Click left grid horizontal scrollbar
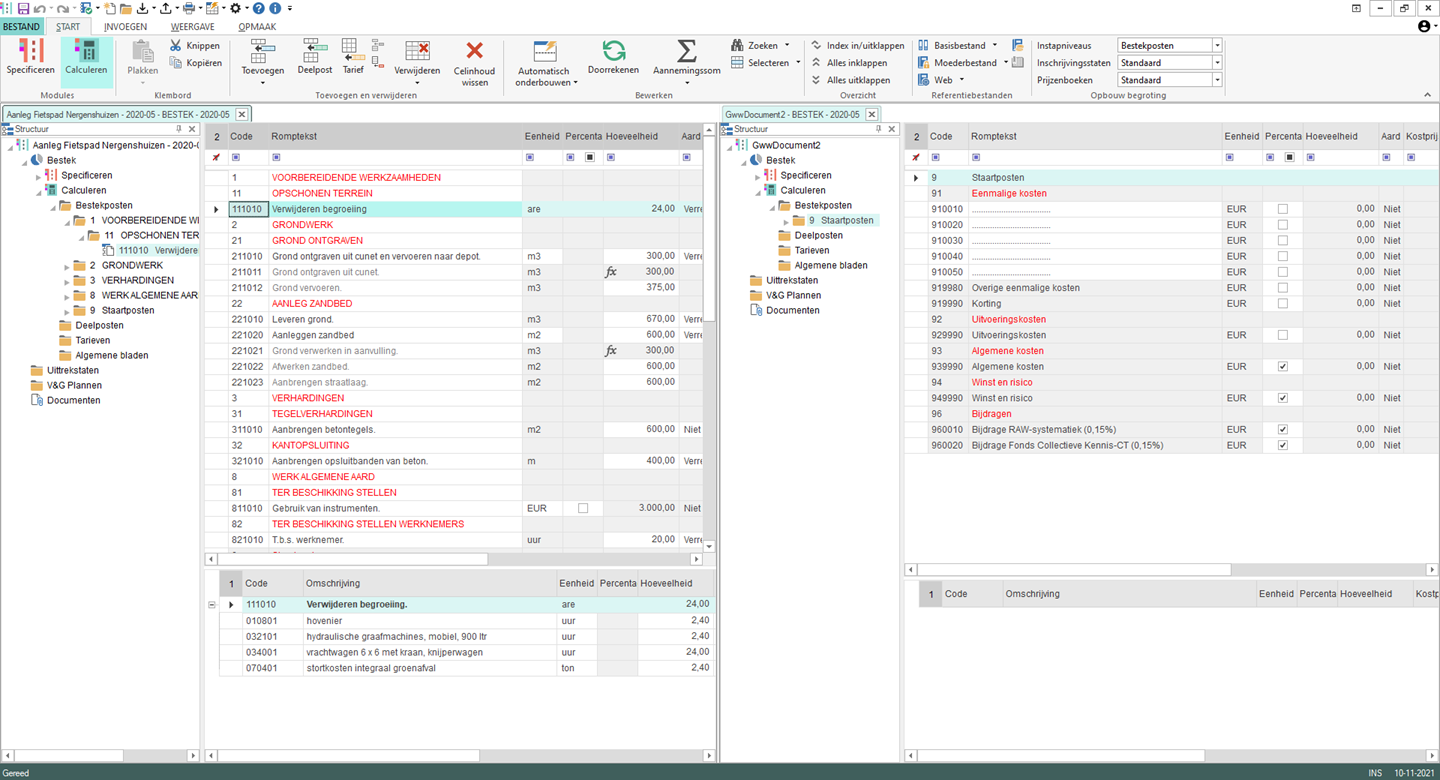Image resolution: width=1440 pixels, height=780 pixels. [x=352, y=559]
